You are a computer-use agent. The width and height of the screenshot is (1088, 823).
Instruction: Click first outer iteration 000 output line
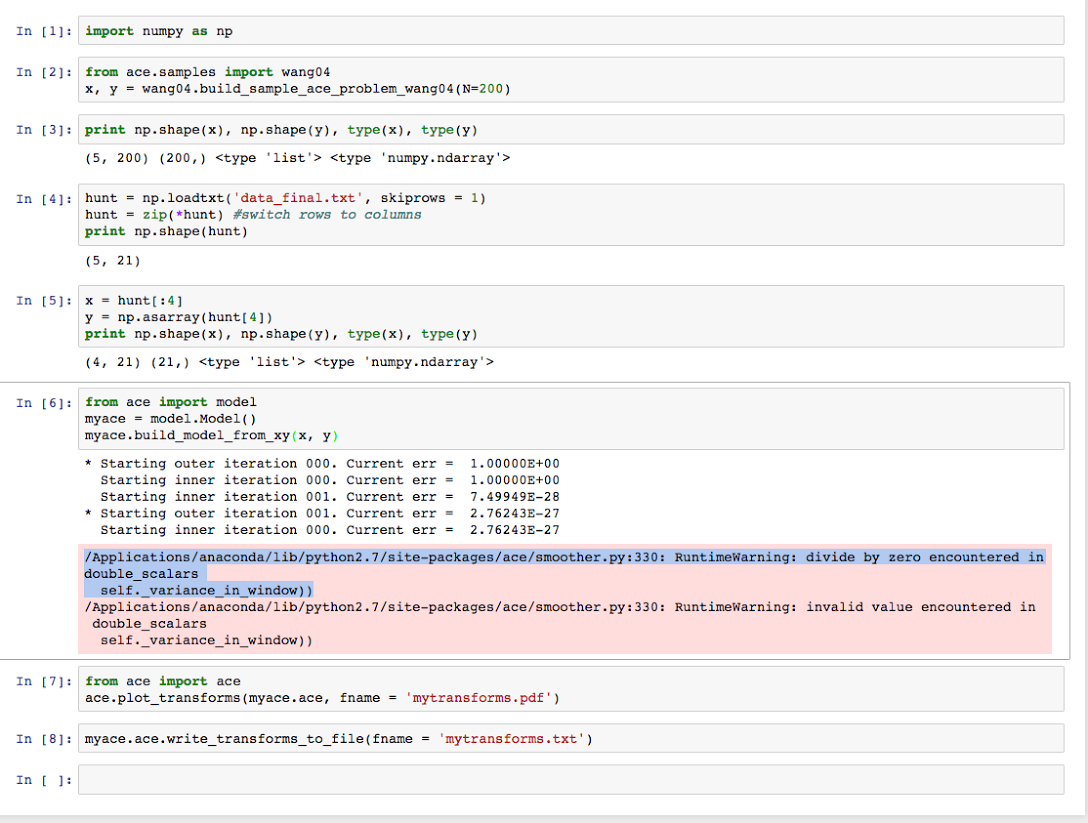[x=322, y=464]
